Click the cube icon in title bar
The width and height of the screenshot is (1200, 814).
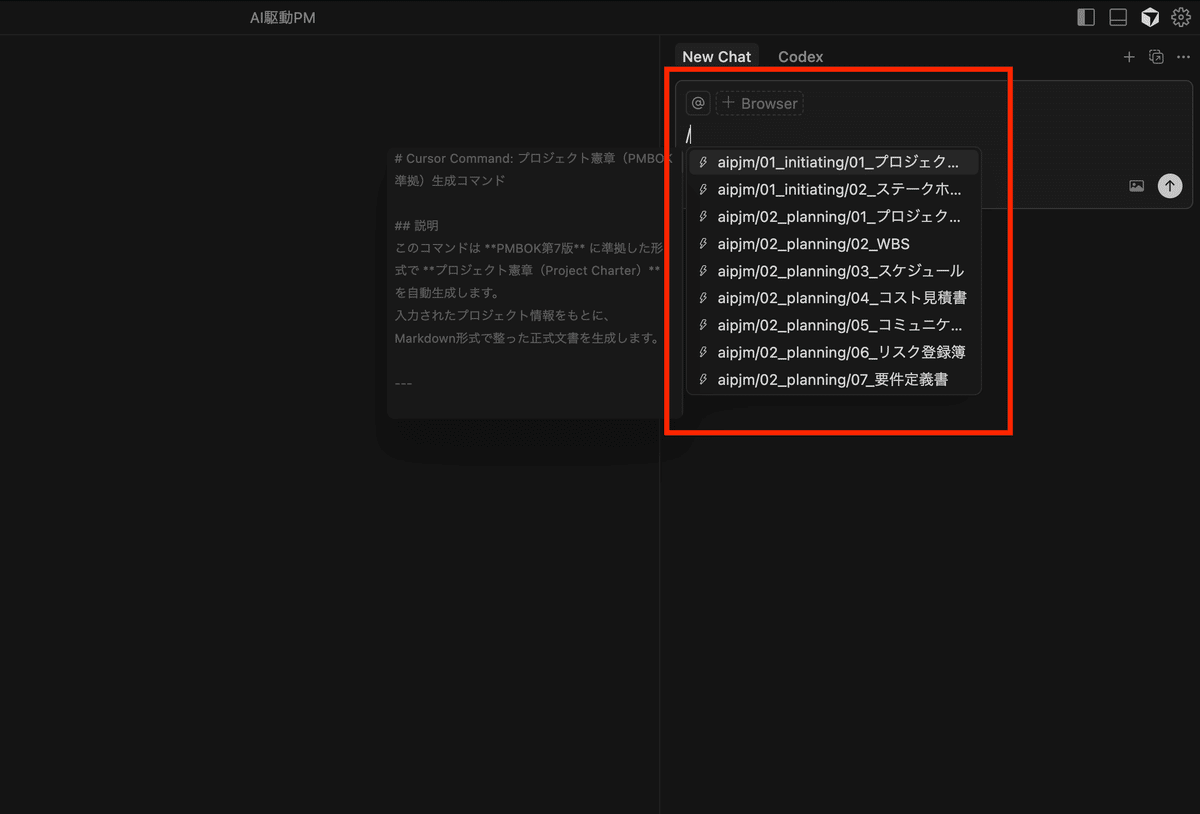(1150, 17)
